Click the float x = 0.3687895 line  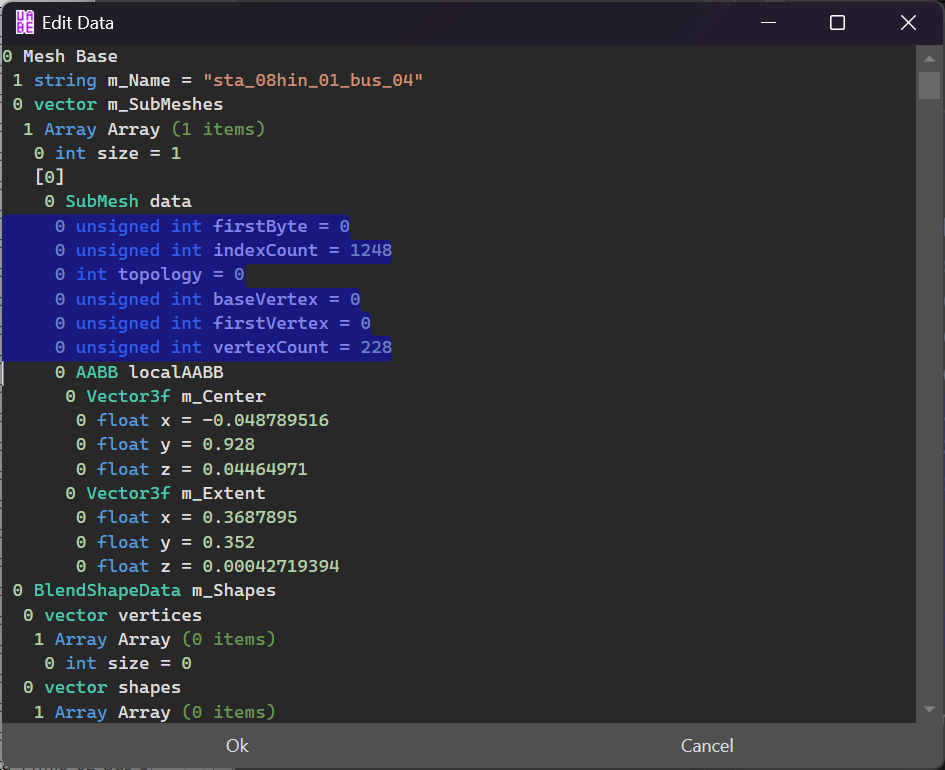[x=186, y=517]
